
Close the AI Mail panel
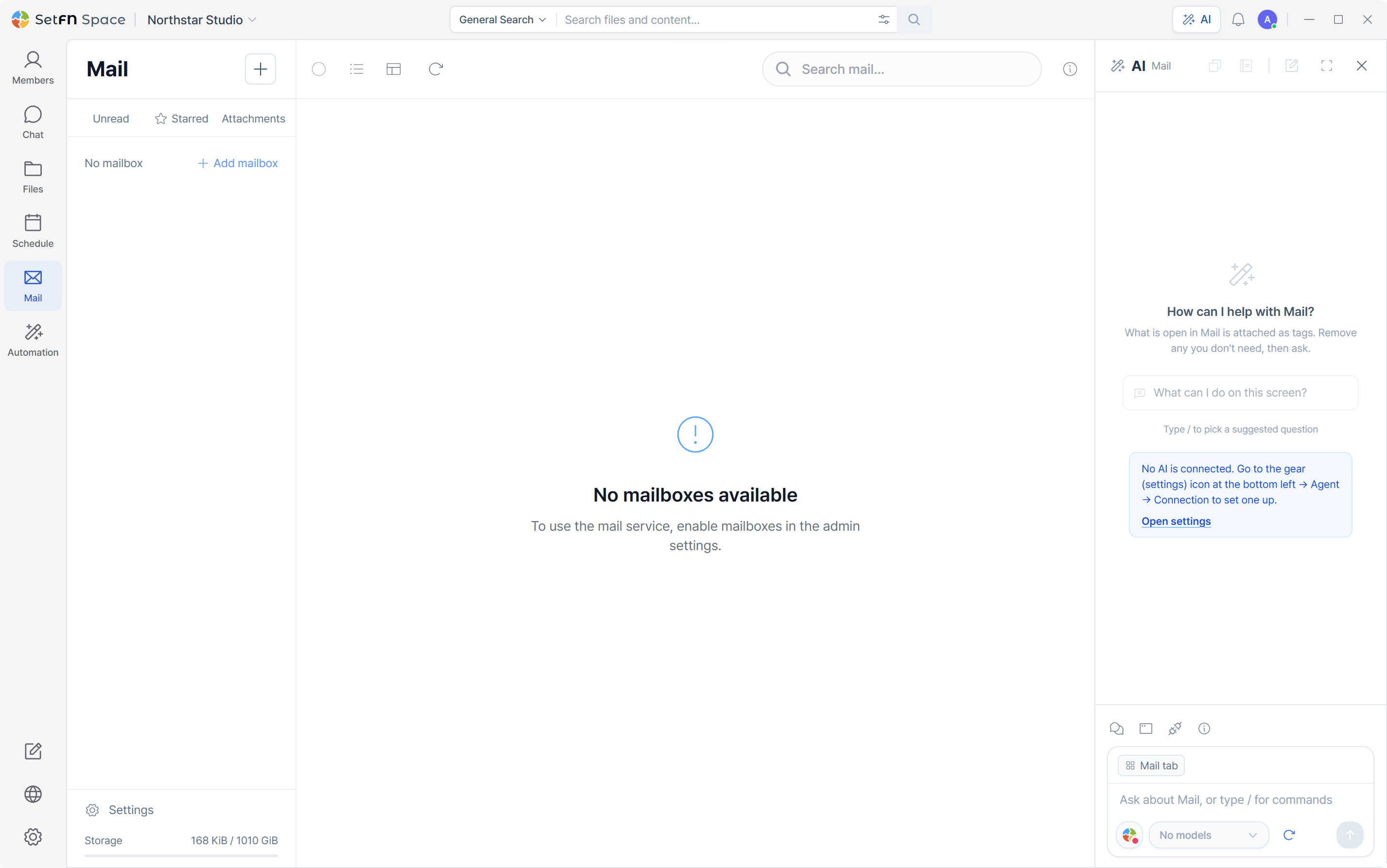click(x=1361, y=66)
